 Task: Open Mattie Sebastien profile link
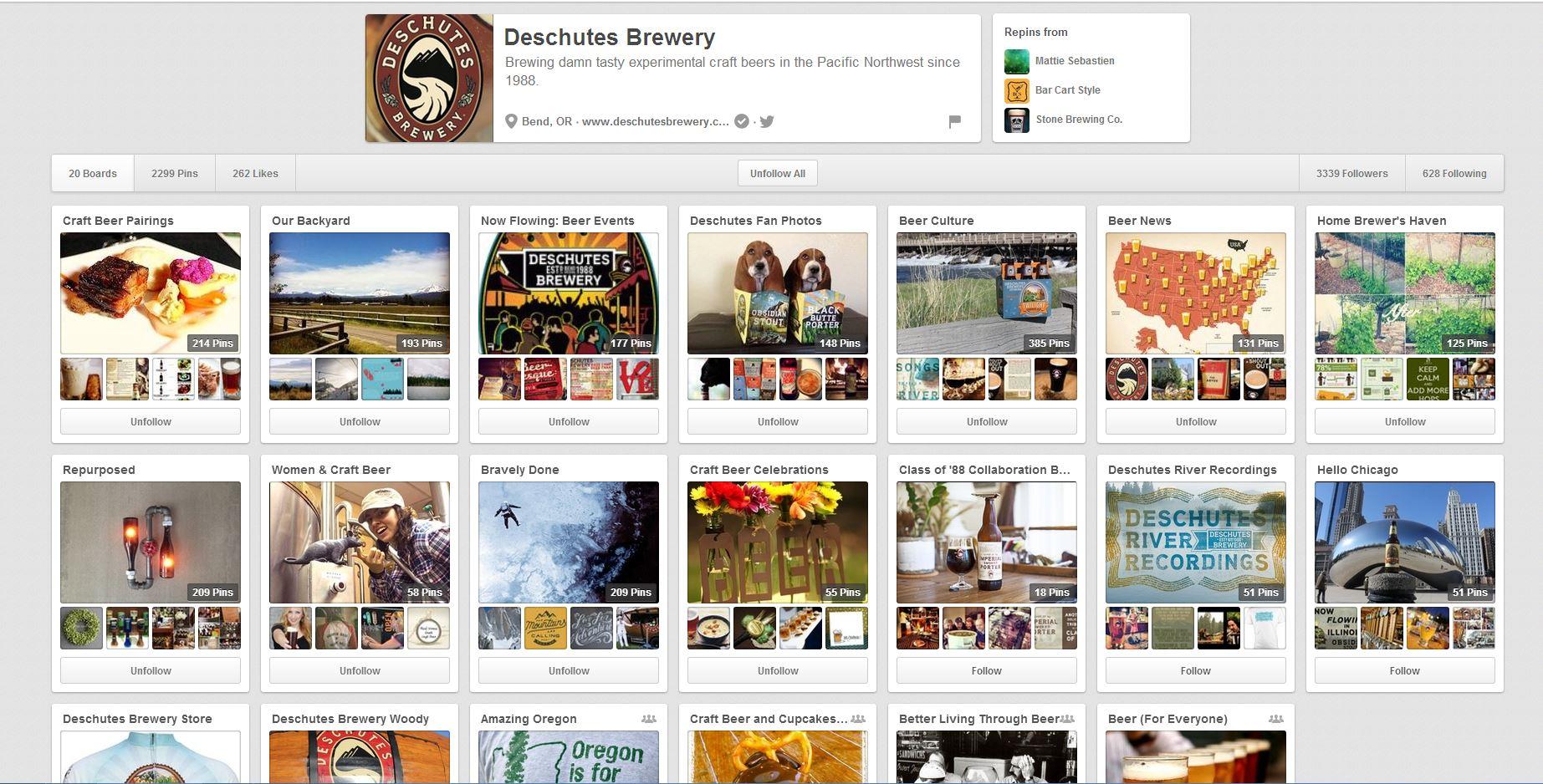pos(1075,61)
